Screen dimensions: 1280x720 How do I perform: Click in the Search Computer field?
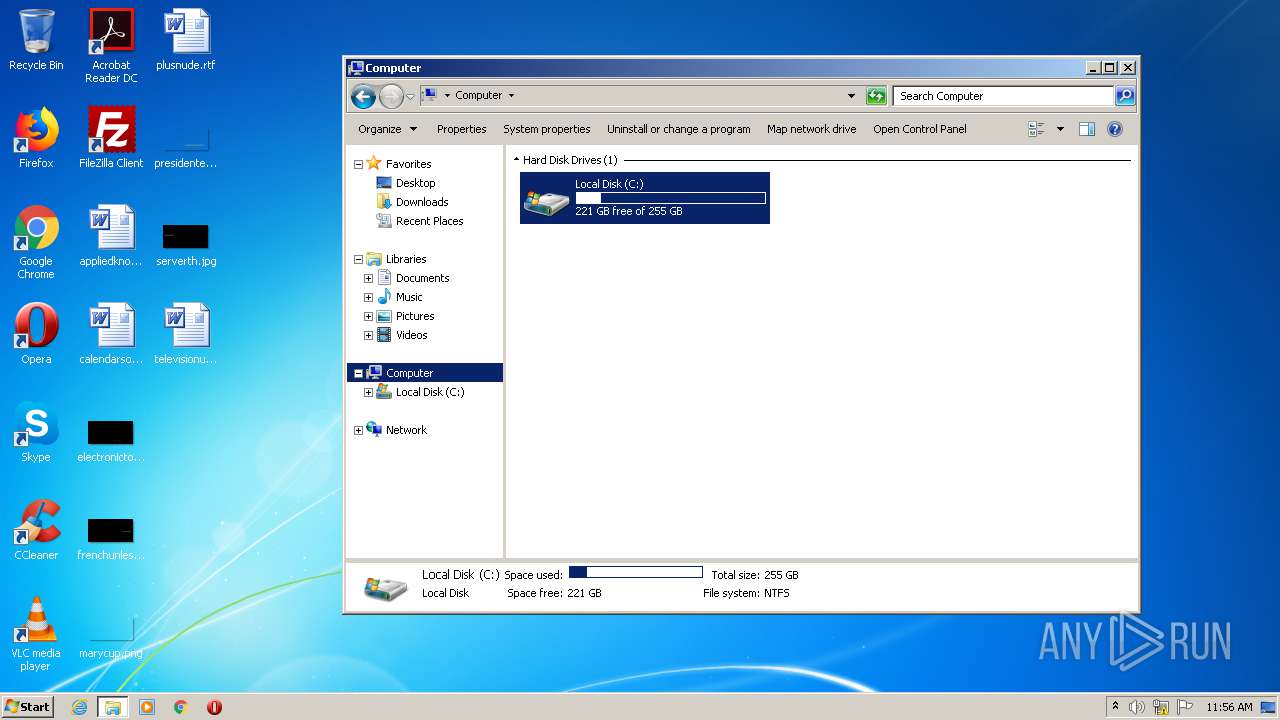click(1003, 96)
